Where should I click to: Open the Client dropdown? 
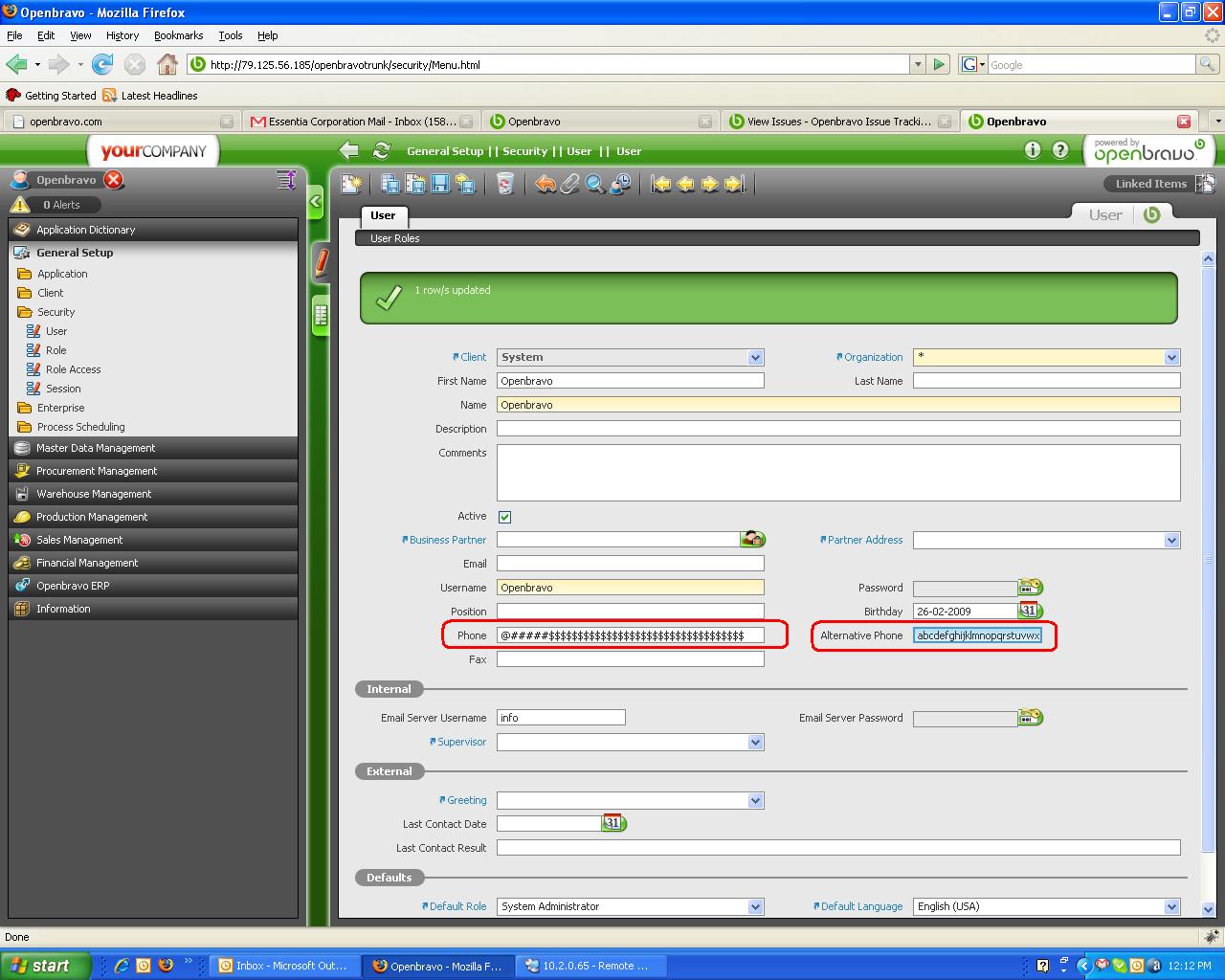point(755,357)
